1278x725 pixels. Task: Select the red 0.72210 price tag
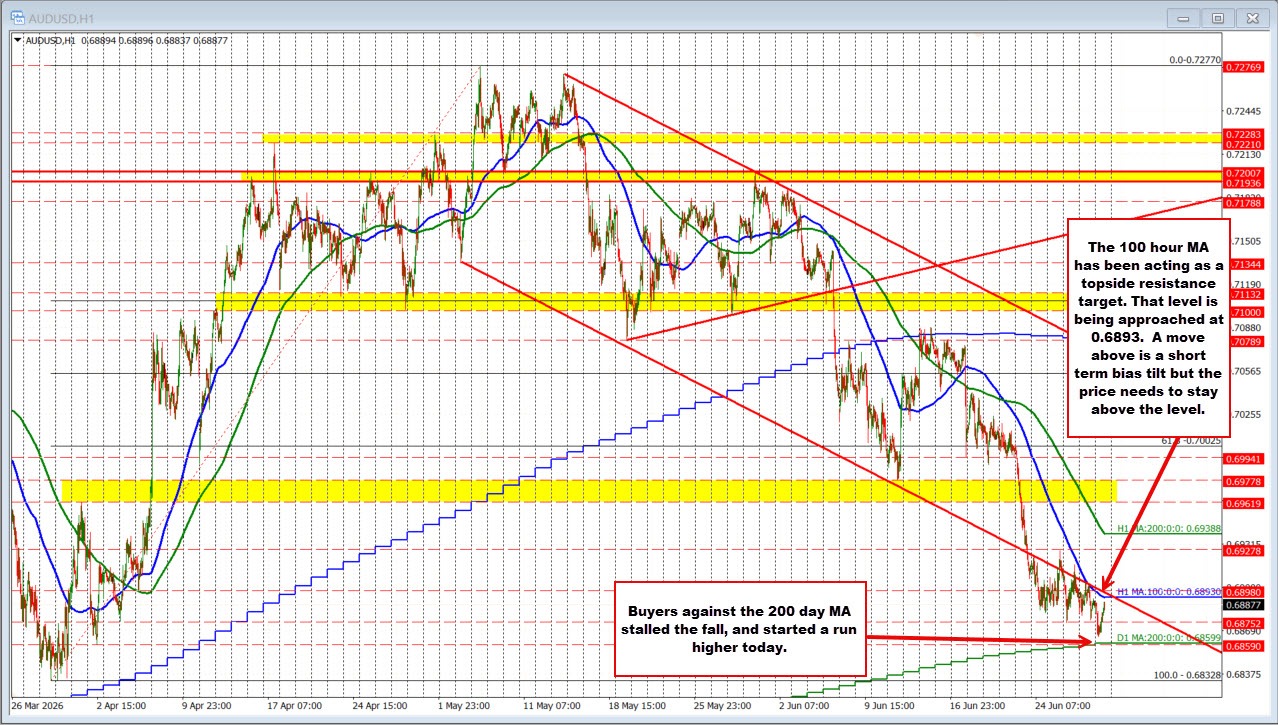click(x=1246, y=144)
